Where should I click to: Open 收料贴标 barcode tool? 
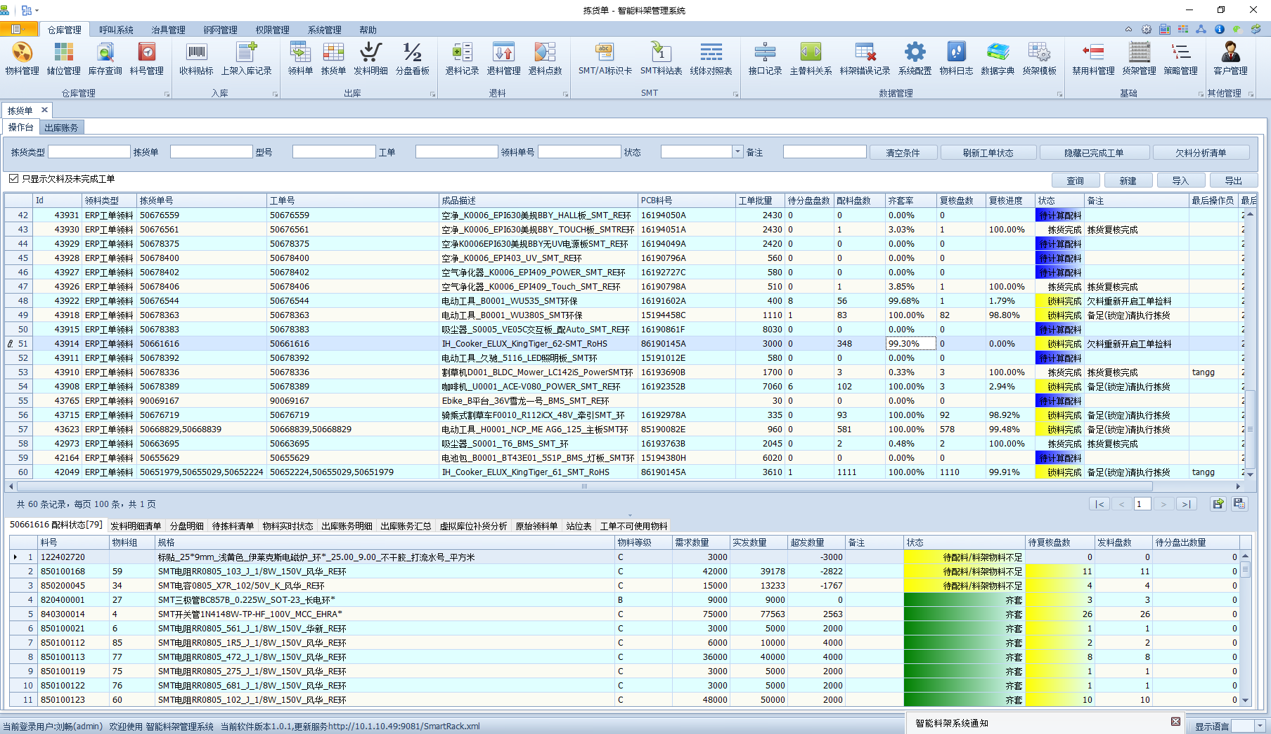(x=196, y=58)
